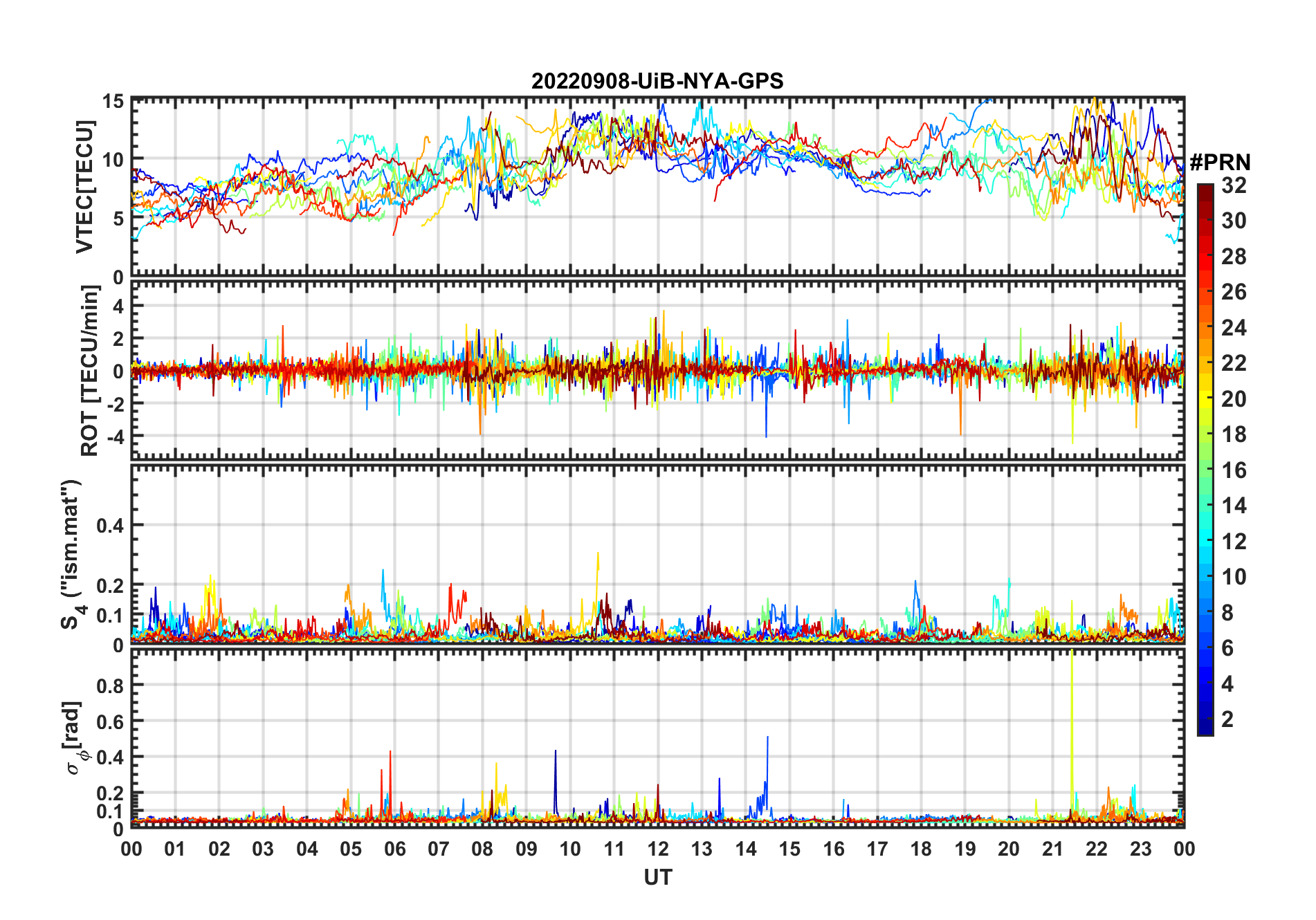This screenshot has height=920, width=1316.
Task: Click colorbar tick label 24
Action: (x=1234, y=327)
